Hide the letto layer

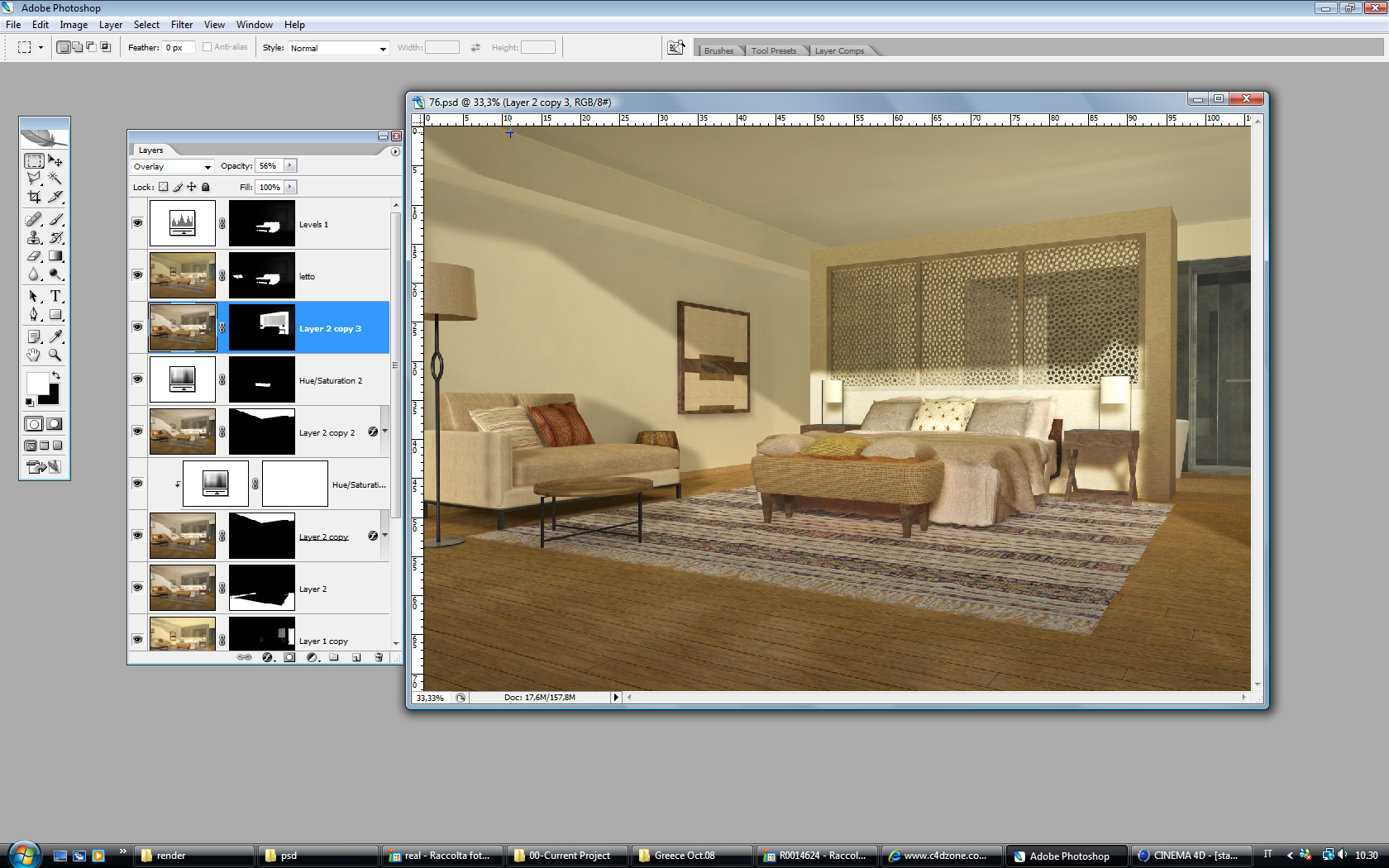click(138, 275)
